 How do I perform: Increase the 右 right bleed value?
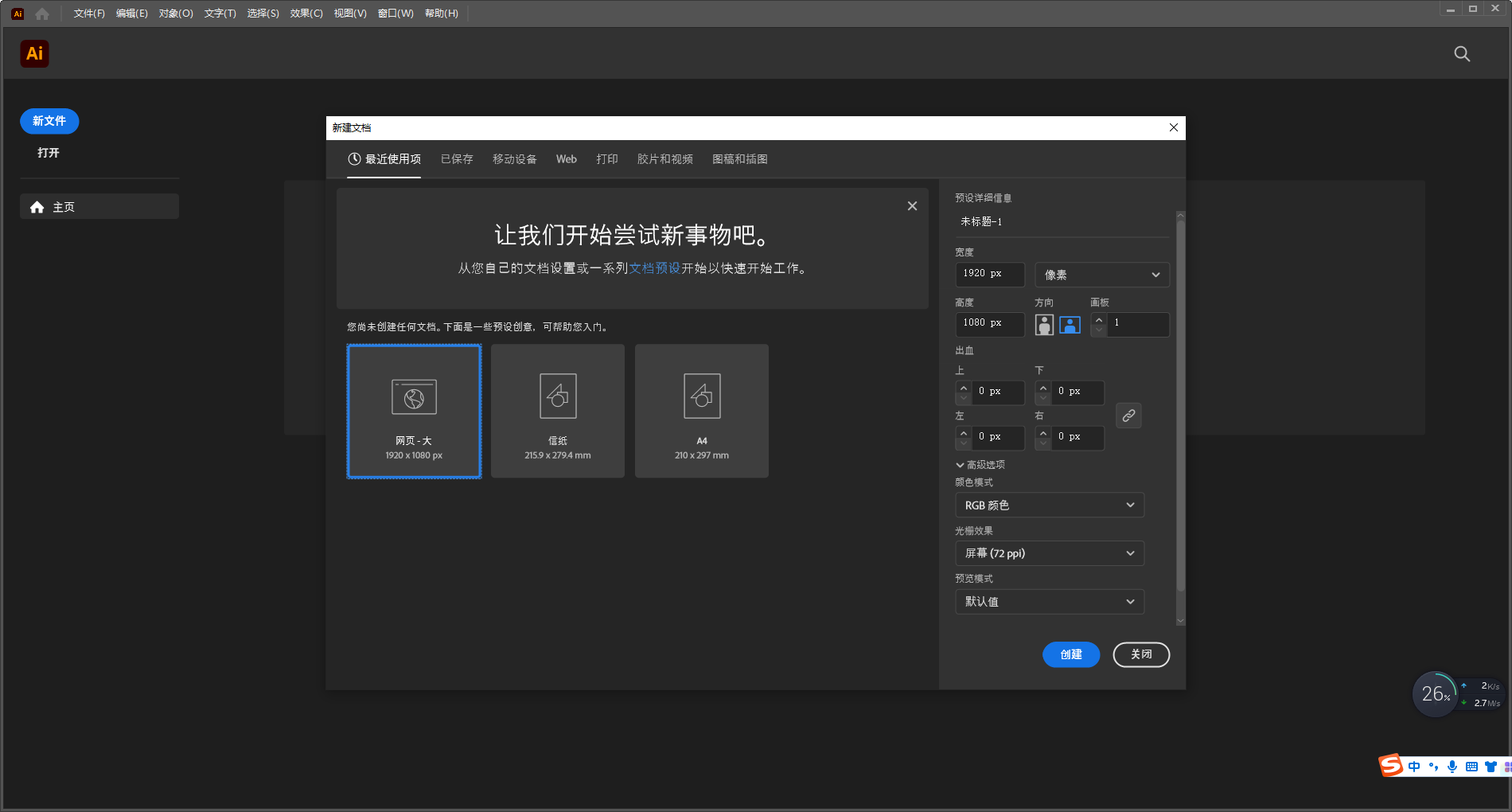(x=1043, y=433)
